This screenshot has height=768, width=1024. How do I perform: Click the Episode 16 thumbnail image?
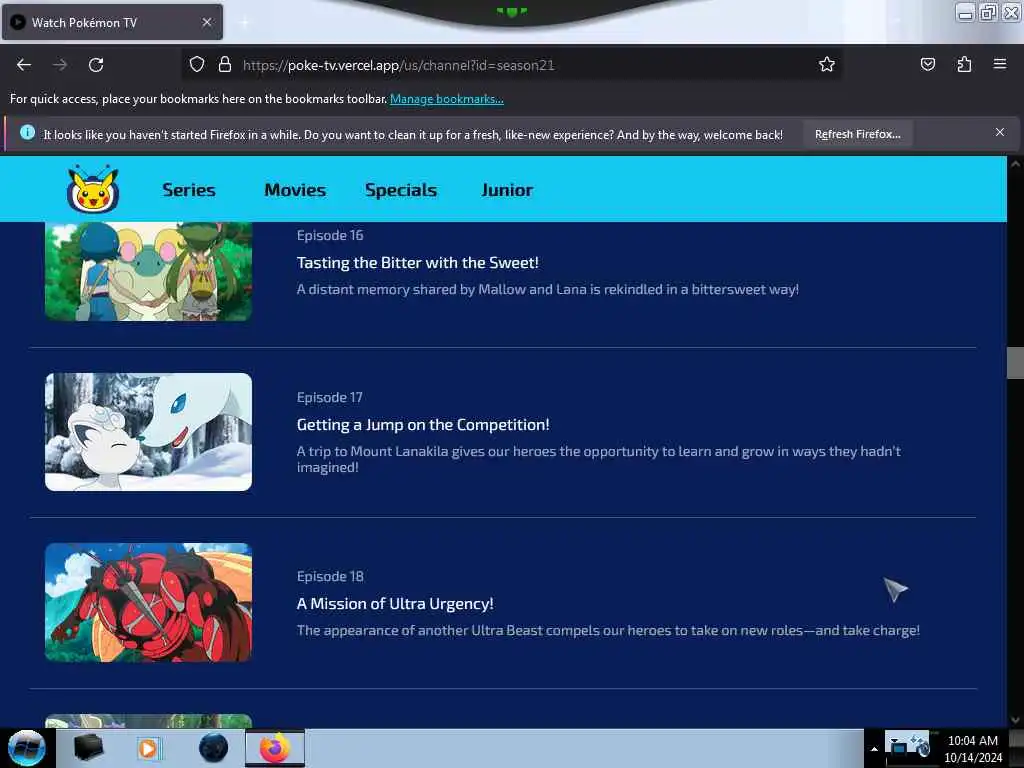point(148,271)
